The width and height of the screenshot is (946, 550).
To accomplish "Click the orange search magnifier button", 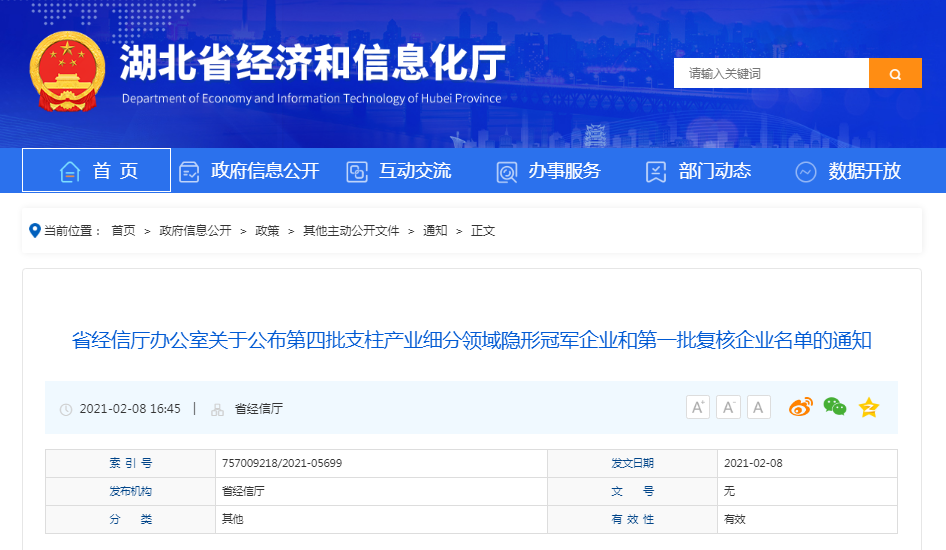I will tap(895, 73).
